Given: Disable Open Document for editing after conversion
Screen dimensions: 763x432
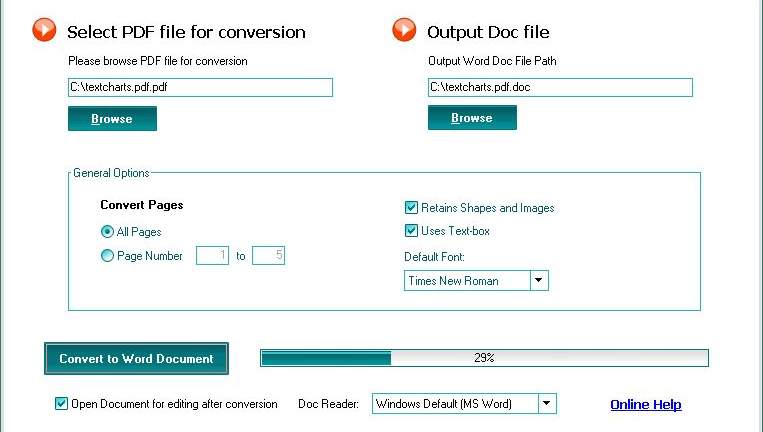Looking at the screenshot, I should click(61, 403).
